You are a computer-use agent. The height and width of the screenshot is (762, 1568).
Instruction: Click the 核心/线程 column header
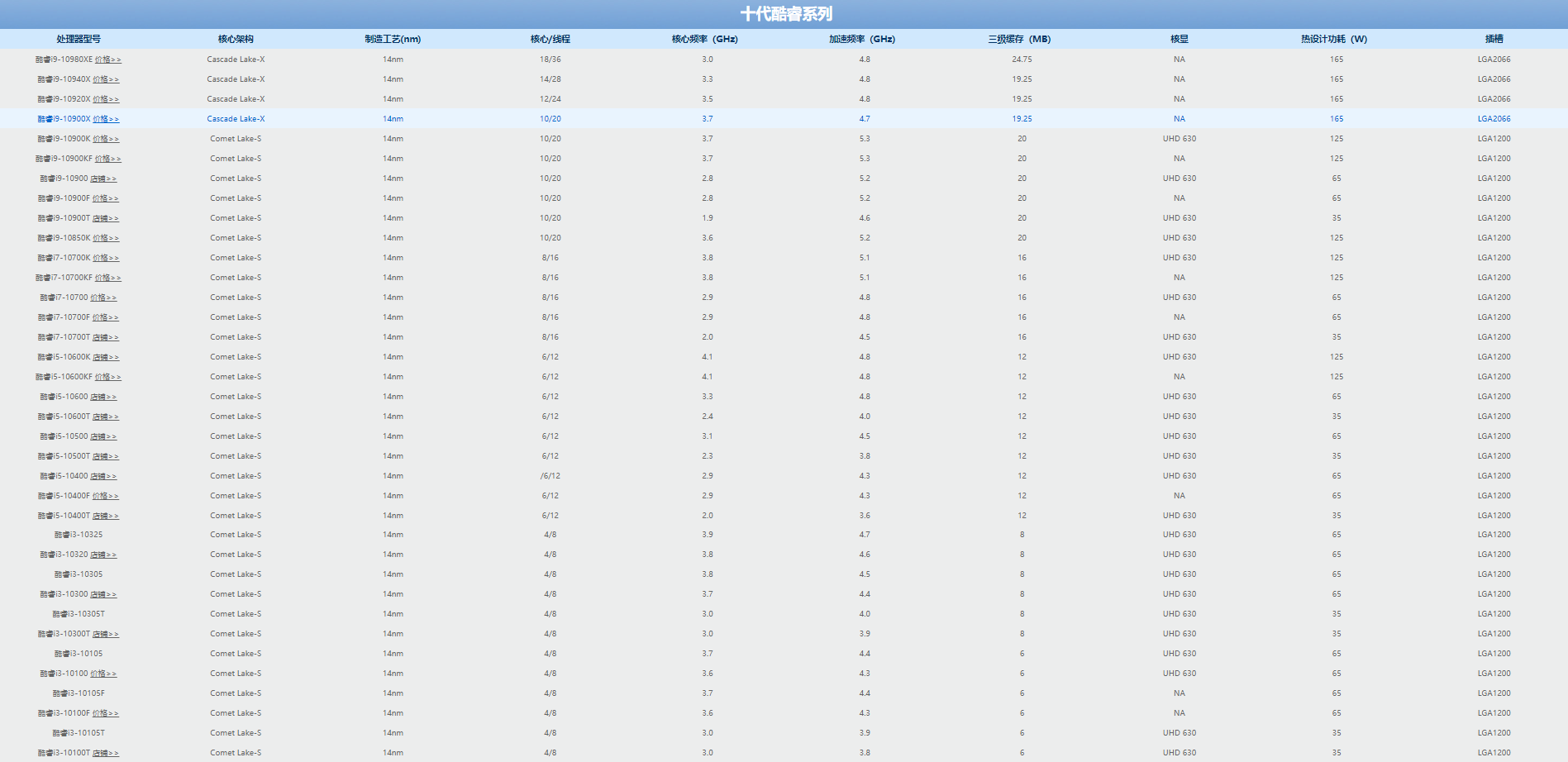tap(550, 39)
